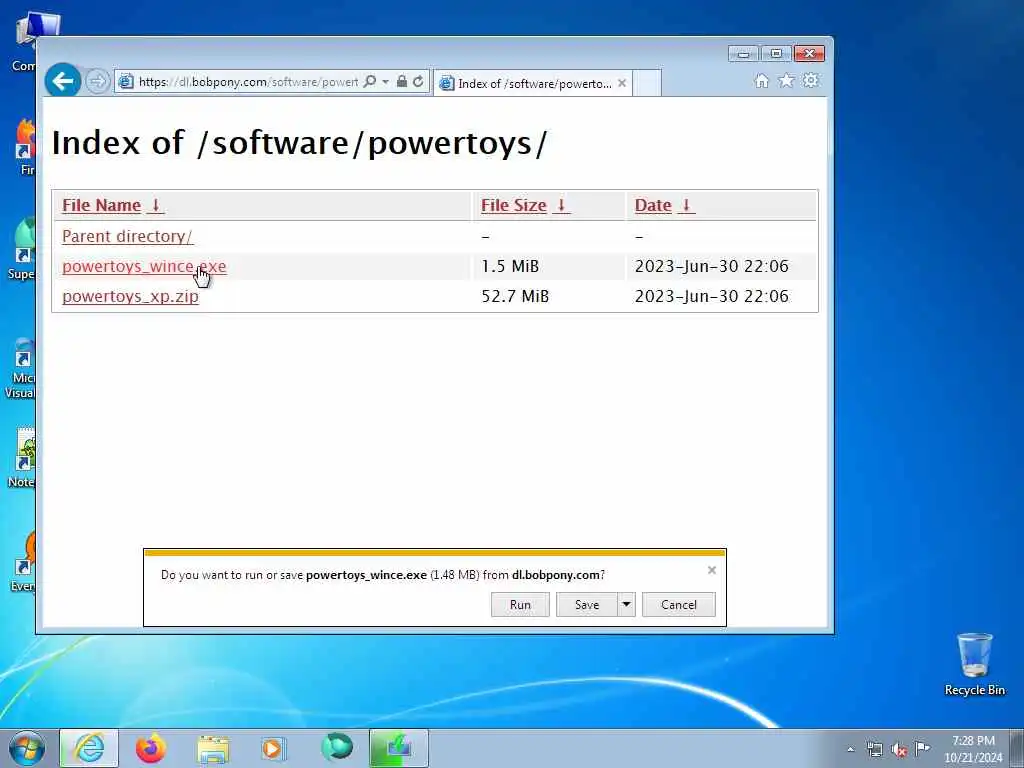Click the 52.7 MiB file size cell

pyautogui.click(x=515, y=296)
